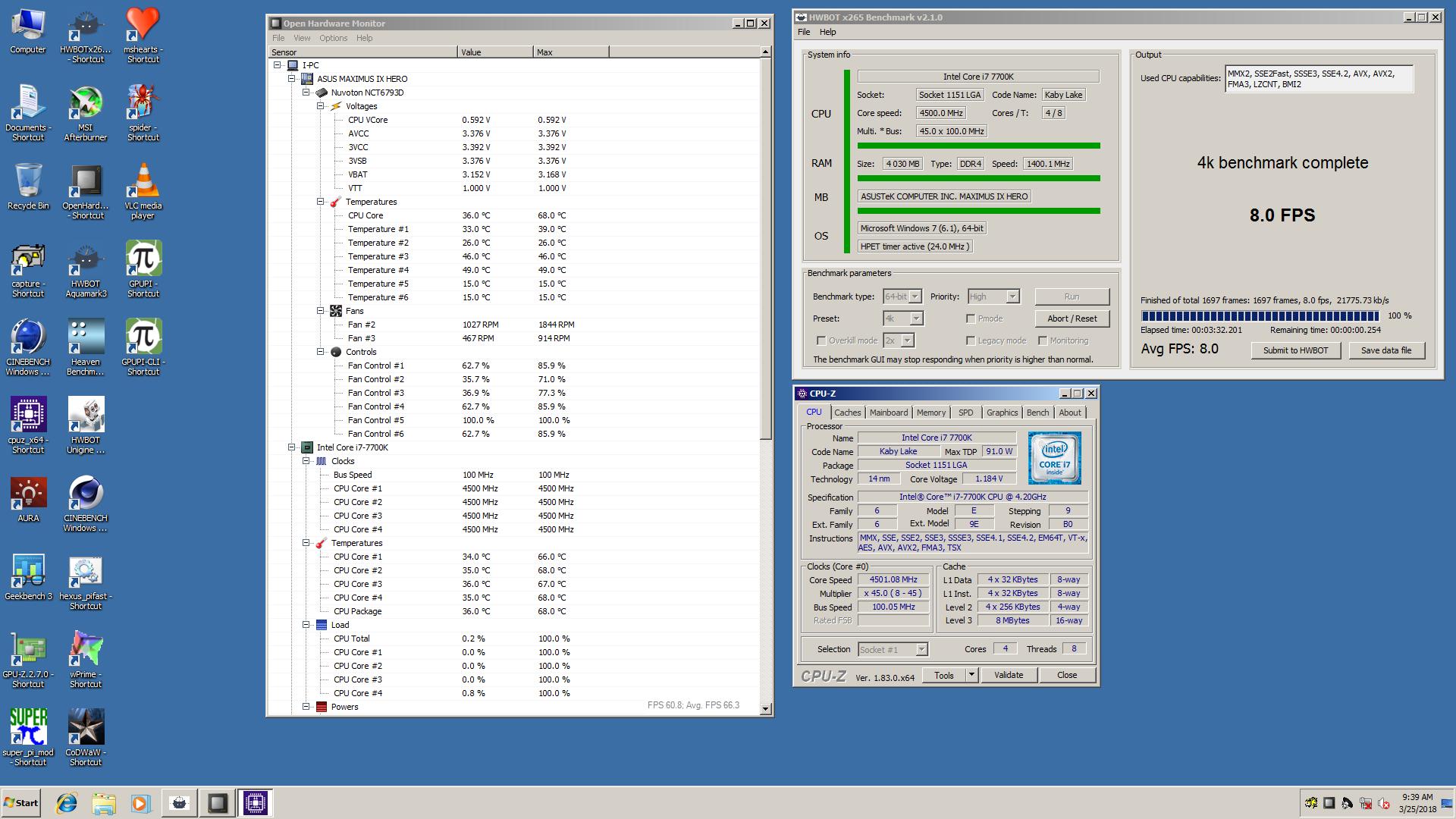Image resolution: width=1456 pixels, height=819 pixels.
Task: Open the MSI Afterburner desktop icon
Action: pyautogui.click(x=86, y=114)
